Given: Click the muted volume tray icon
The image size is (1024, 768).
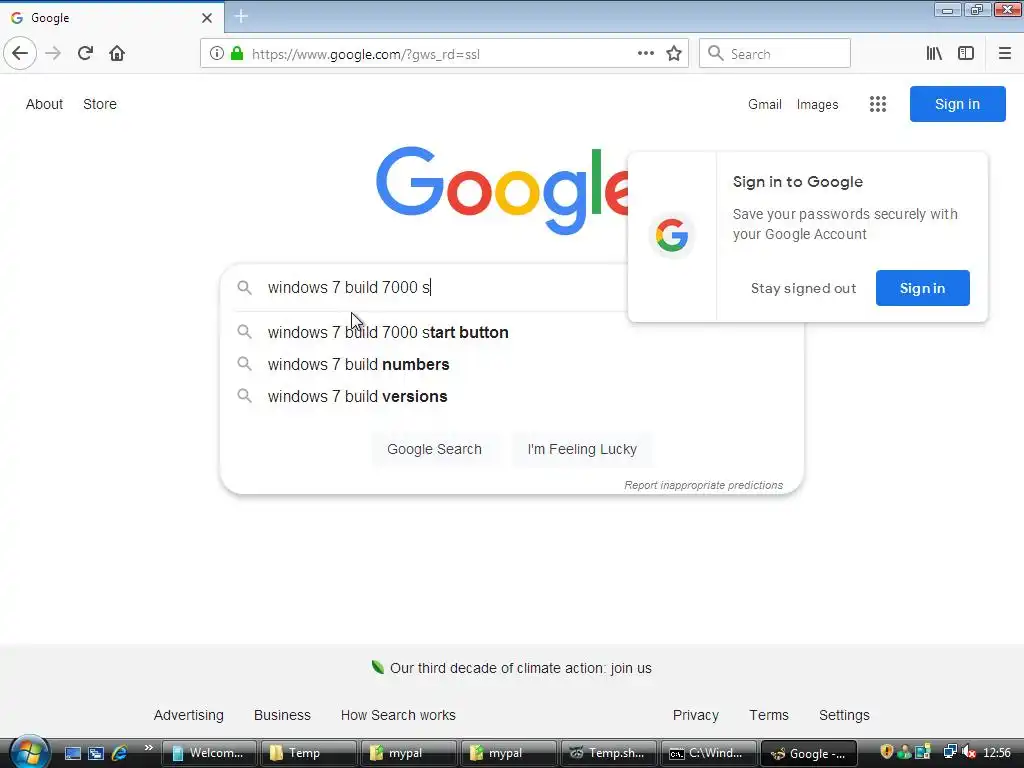Looking at the screenshot, I should point(970,753).
